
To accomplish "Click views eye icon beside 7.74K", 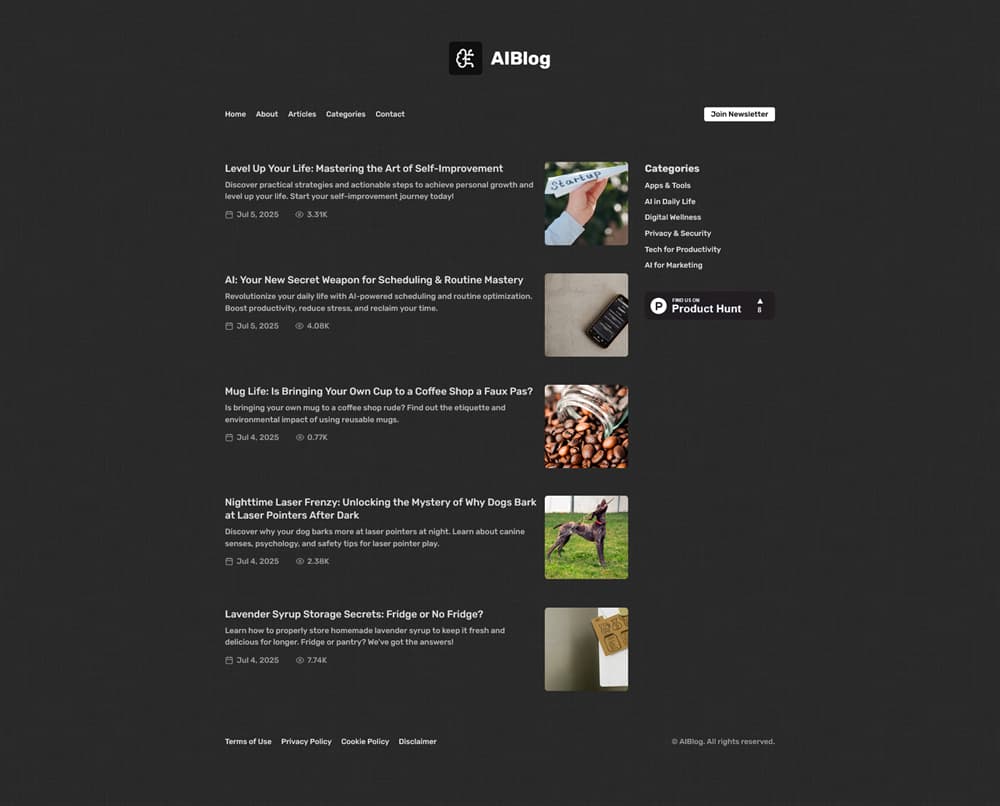I will pyautogui.click(x=300, y=661).
